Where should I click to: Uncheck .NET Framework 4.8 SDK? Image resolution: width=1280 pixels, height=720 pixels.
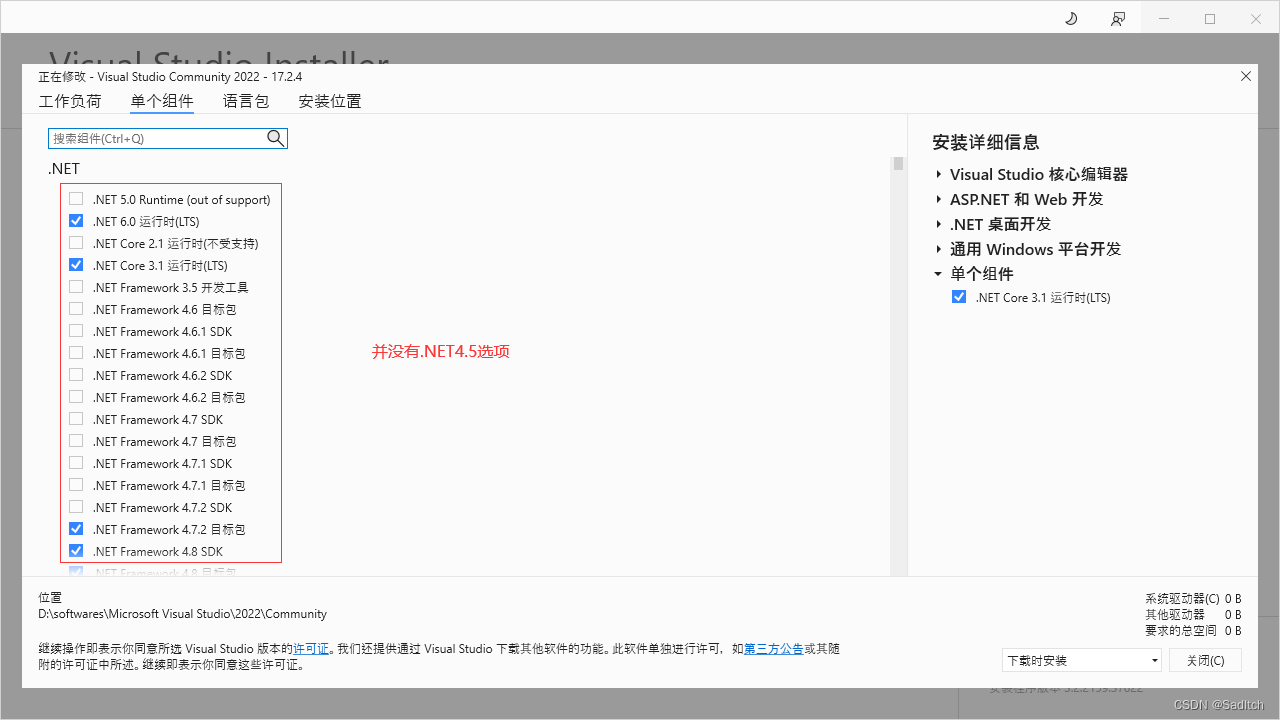pyautogui.click(x=76, y=551)
